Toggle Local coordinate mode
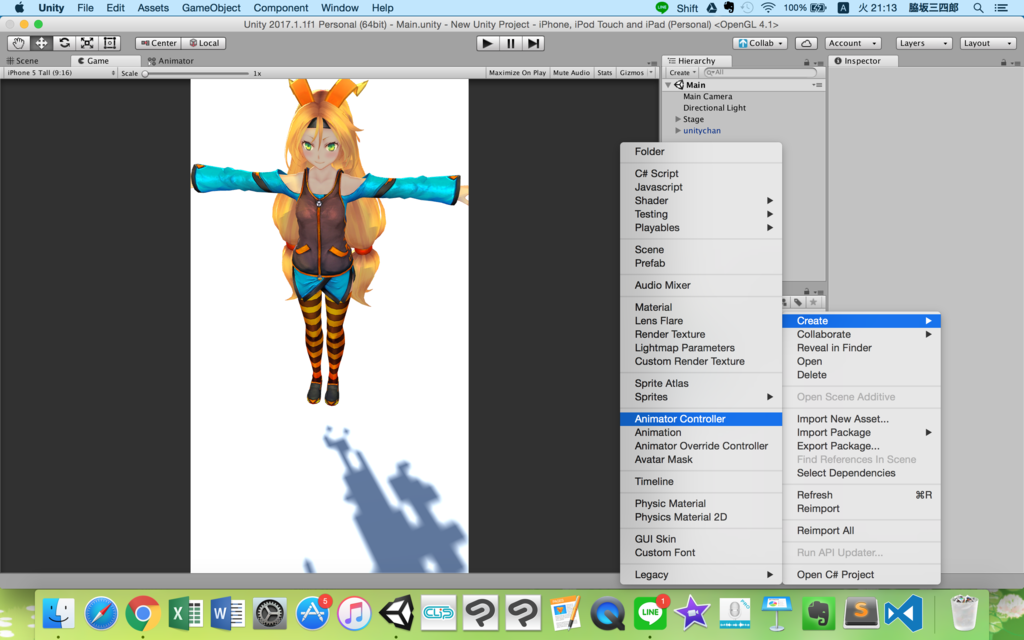 coord(204,43)
